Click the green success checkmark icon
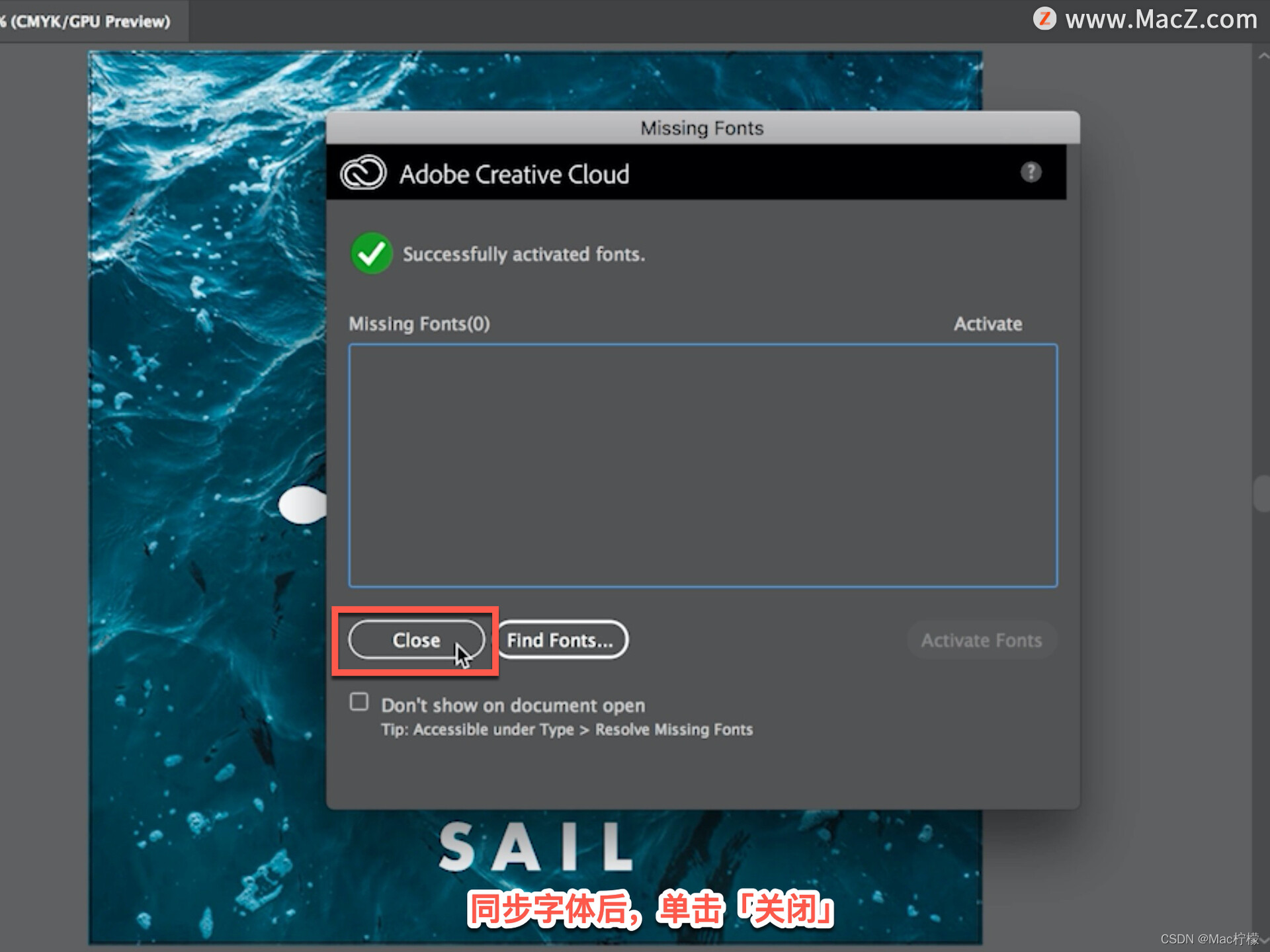 pos(371,254)
